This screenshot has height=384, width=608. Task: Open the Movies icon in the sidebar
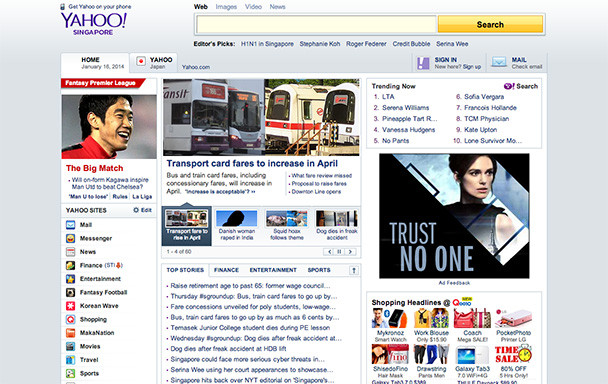(70, 346)
